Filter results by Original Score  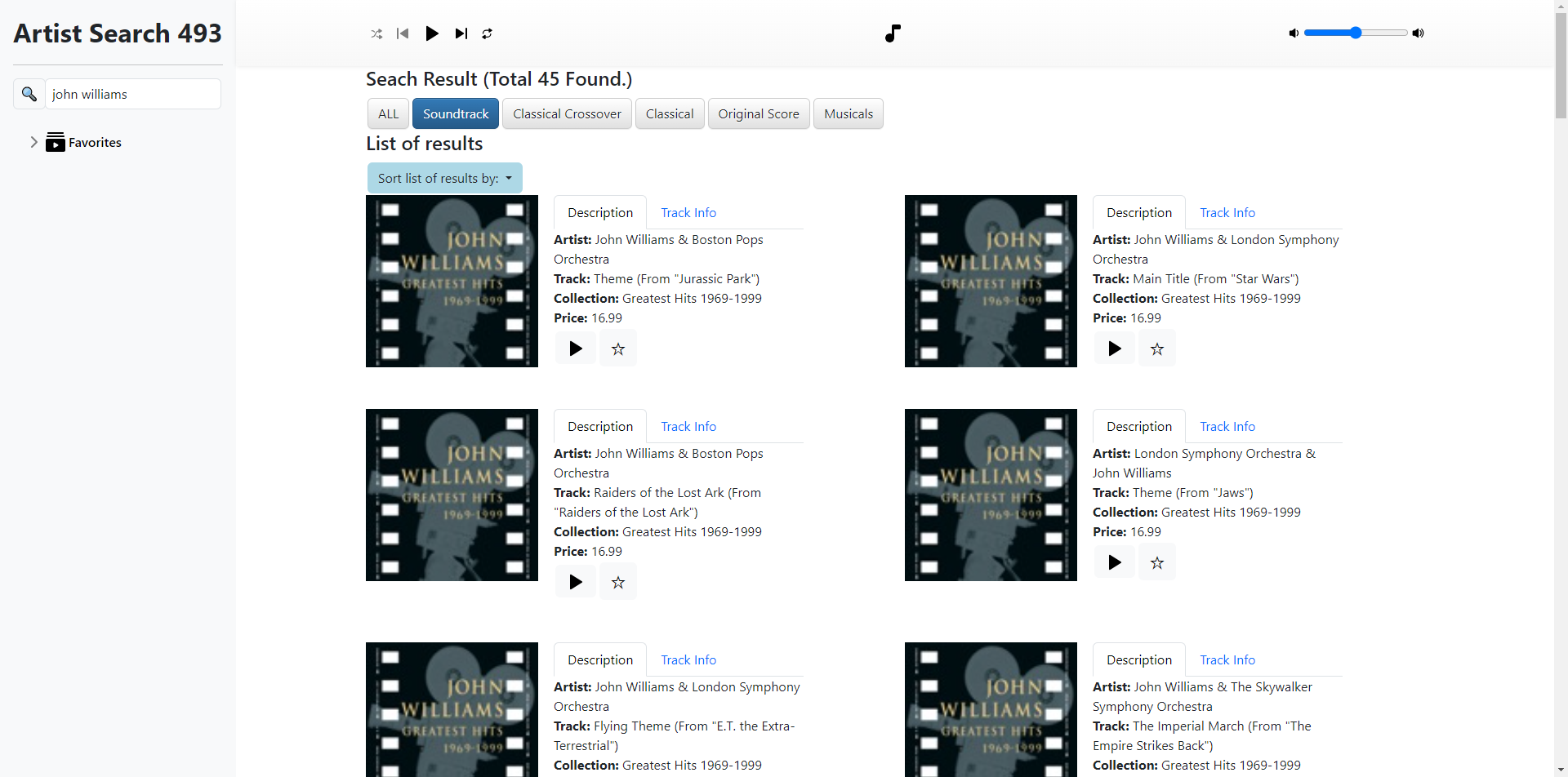click(x=759, y=113)
